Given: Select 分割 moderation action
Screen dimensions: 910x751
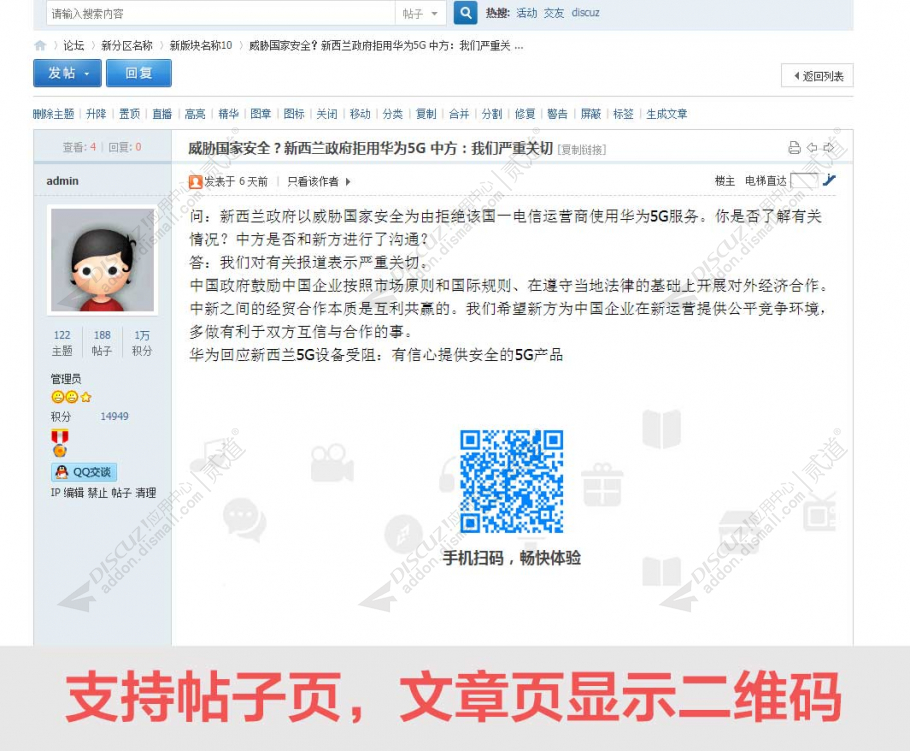Looking at the screenshot, I should coord(492,114).
